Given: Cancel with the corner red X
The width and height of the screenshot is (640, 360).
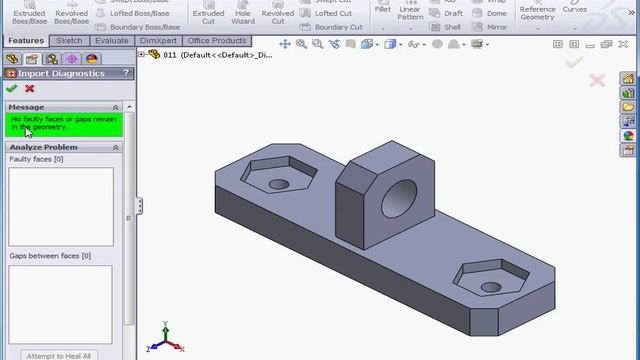Looking at the screenshot, I should pos(597,80).
